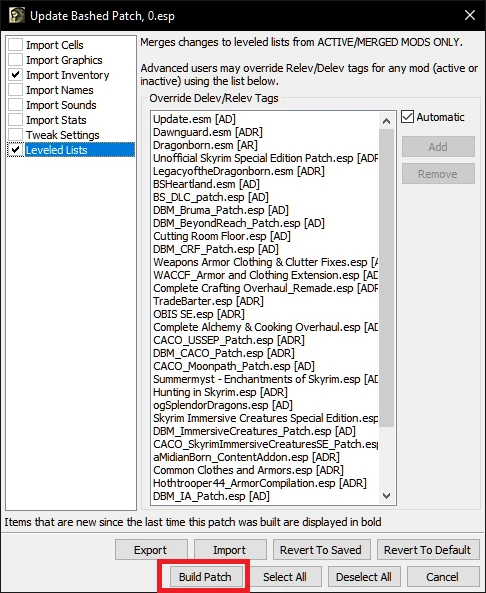This screenshot has height=593, width=486.
Task: Select Weapons Armor Clothing & Clutter Fixes.esp
Action: coord(266,262)
